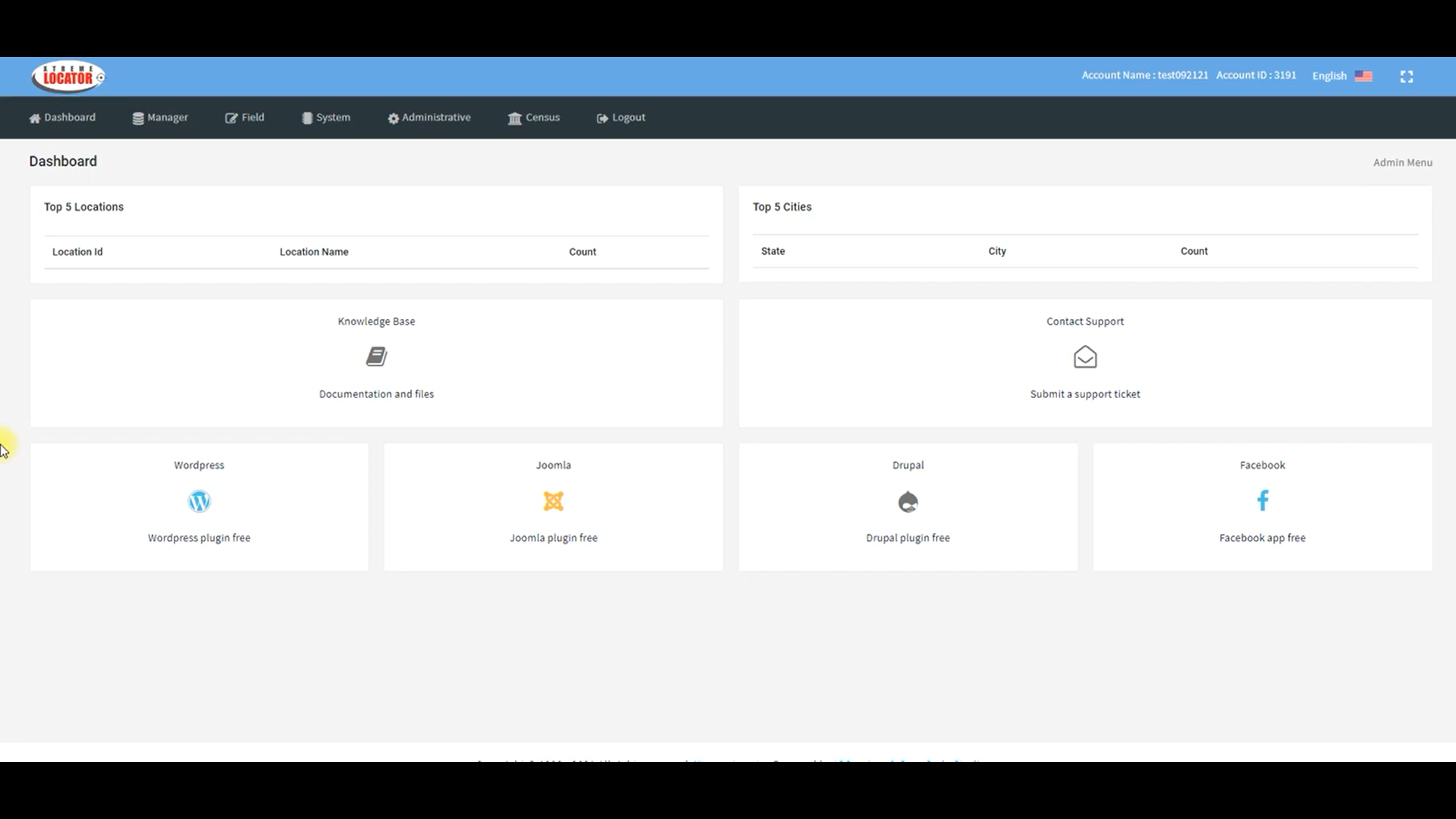Toggle fullscreen mode icon
1456x819 pixels.
point(1407,77)
